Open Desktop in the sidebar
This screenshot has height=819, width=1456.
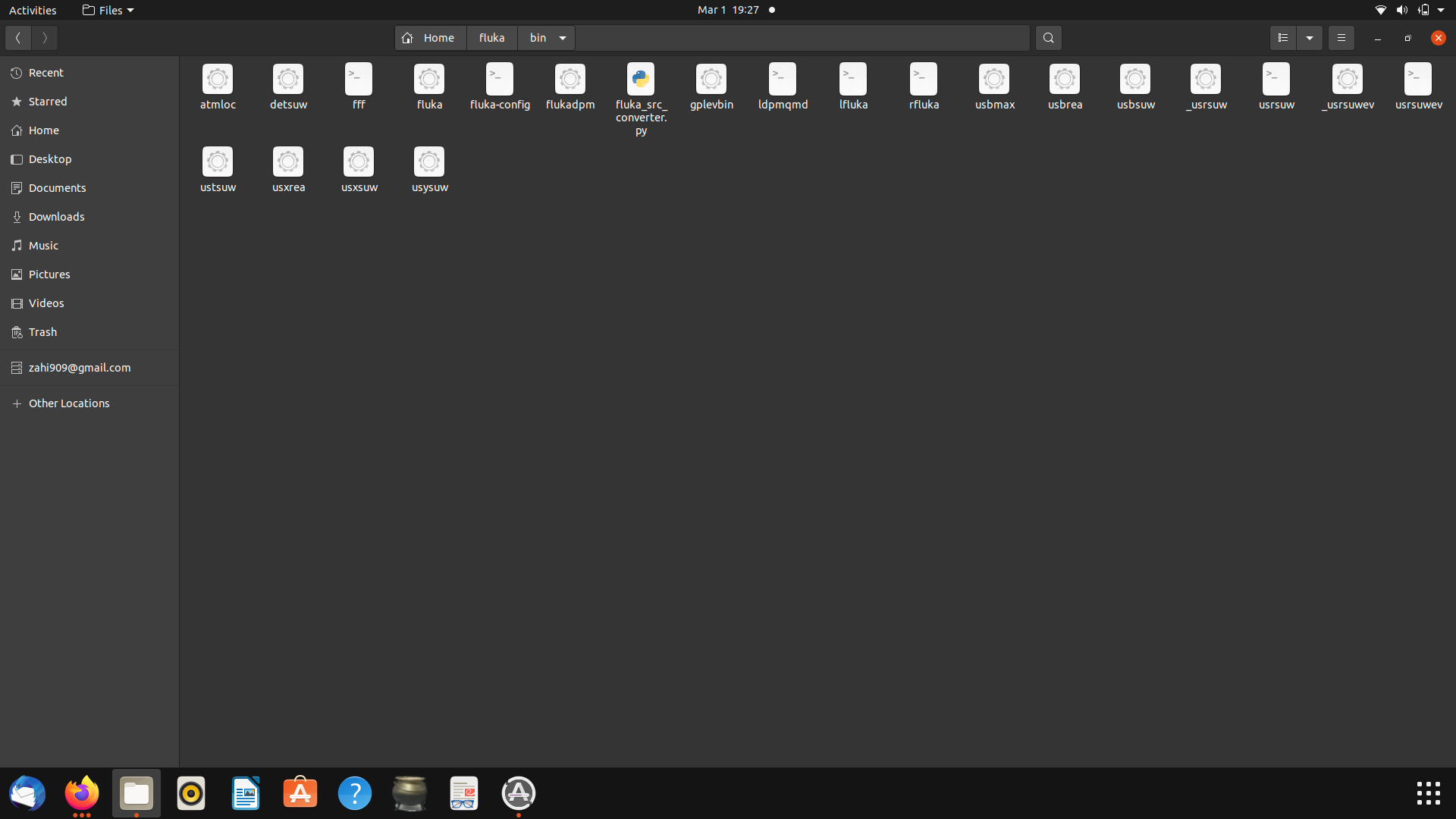point(89,159)
